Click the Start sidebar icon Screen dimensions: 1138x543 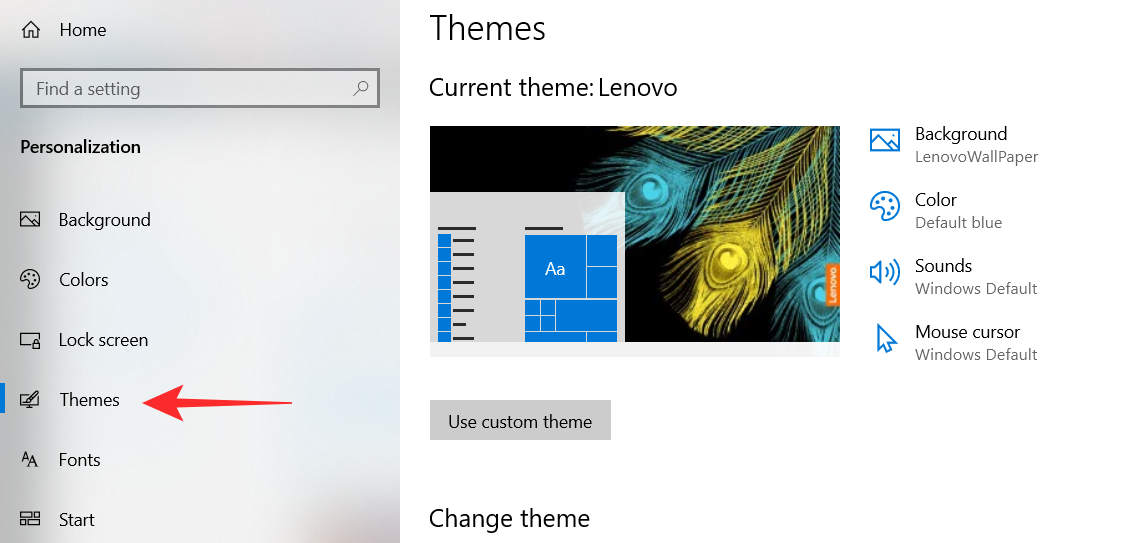tap(30, 519)
